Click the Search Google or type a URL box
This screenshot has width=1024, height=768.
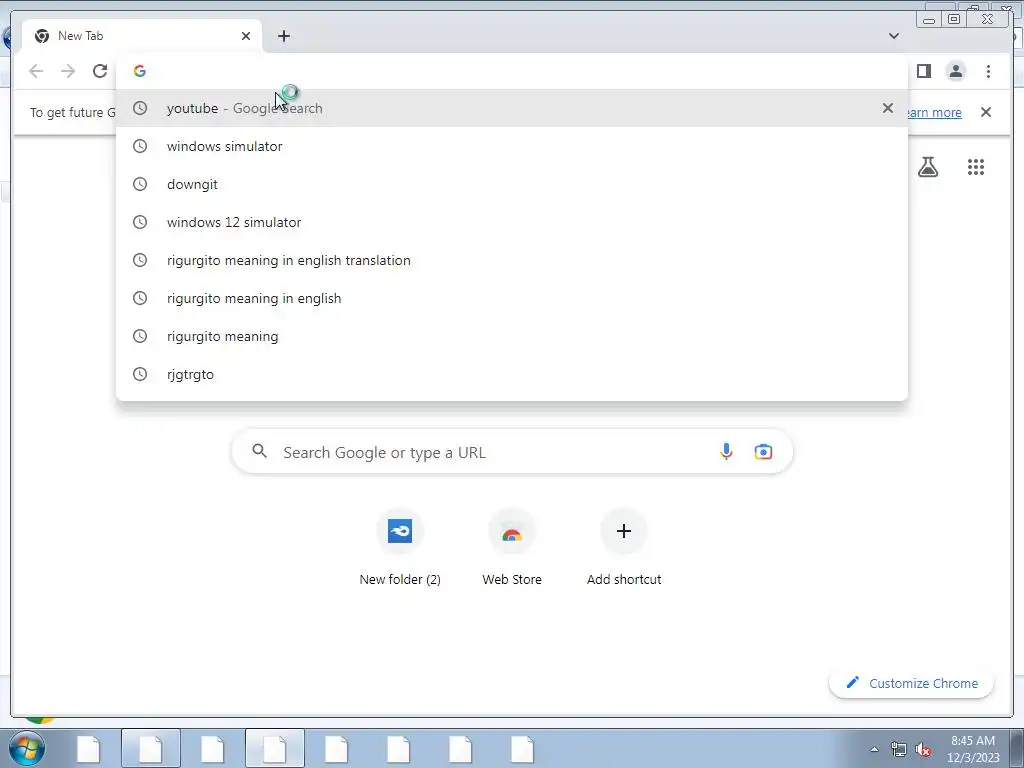tap(512, 452)
